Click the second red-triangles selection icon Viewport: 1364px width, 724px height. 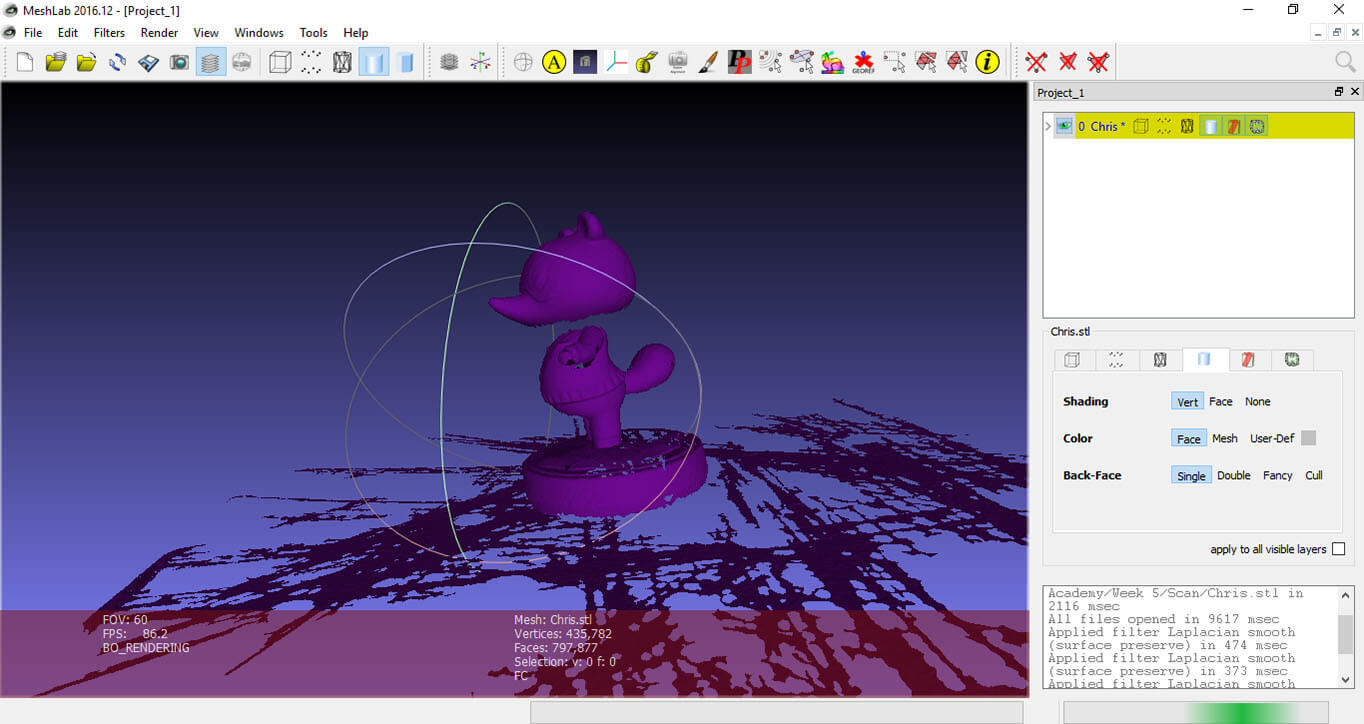957,62
